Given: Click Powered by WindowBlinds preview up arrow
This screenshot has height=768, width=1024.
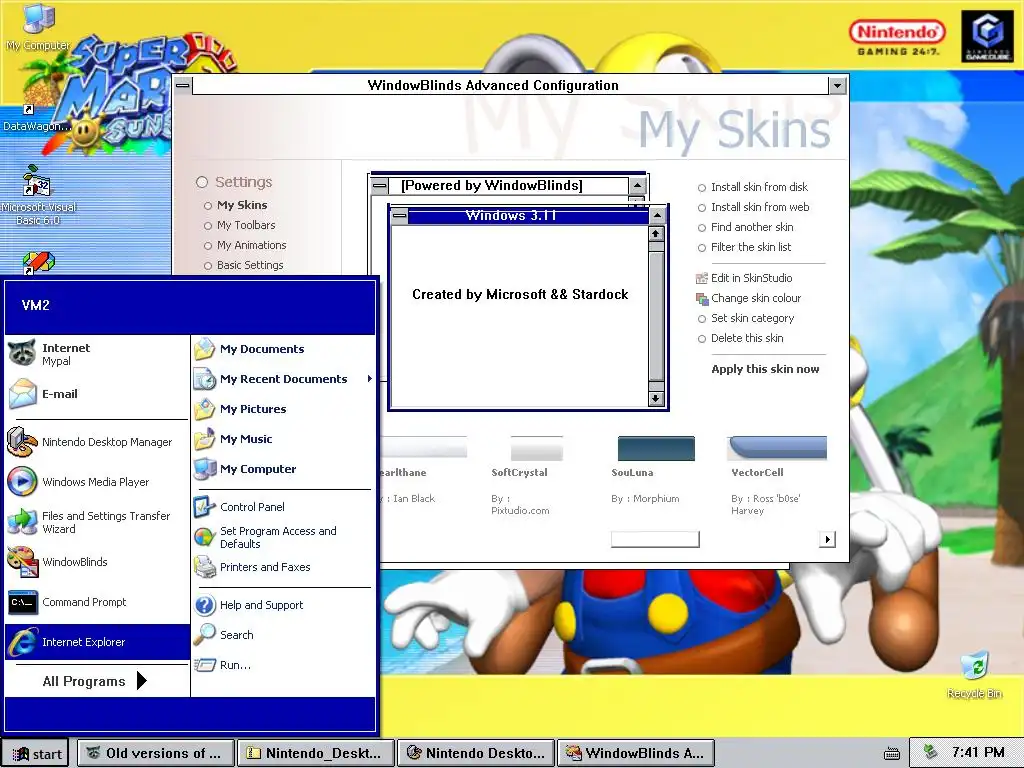Looking at the screenshot, I should point(637,186).
